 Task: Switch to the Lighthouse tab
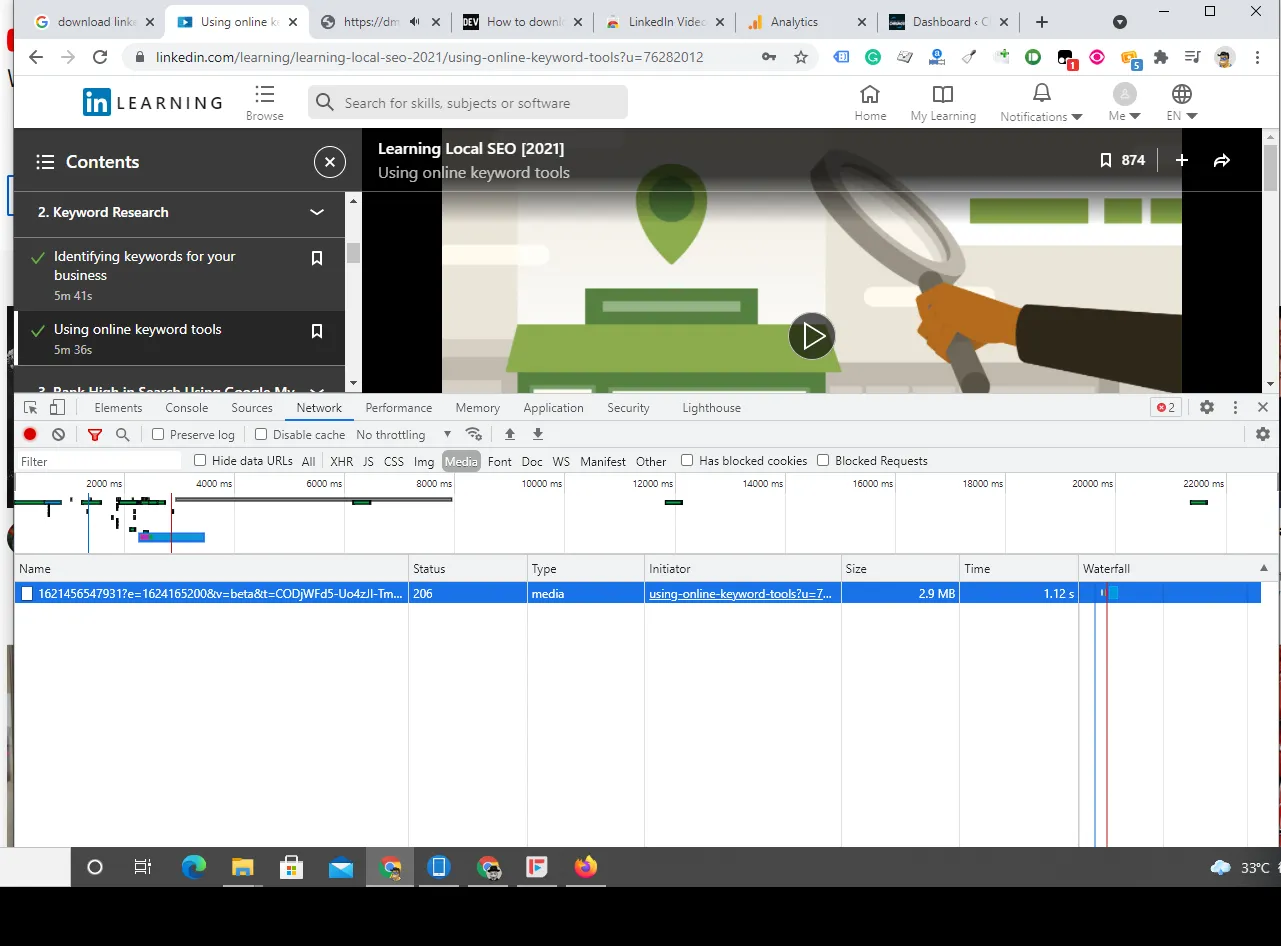(712, 408)
